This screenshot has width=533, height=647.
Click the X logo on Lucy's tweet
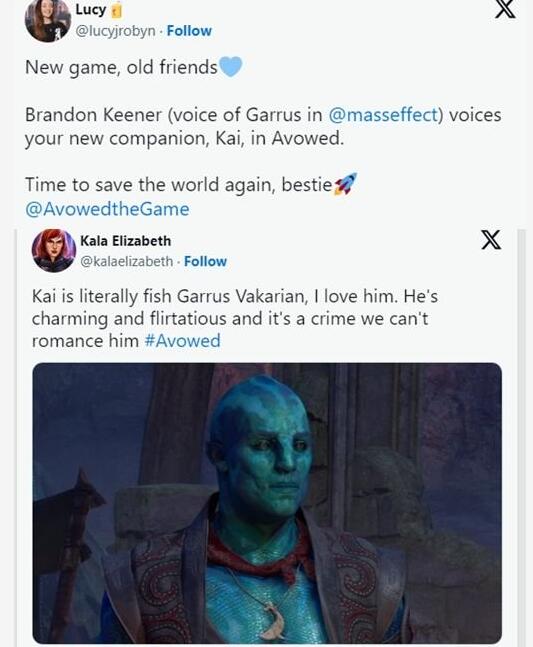click(x=505, y=9)
